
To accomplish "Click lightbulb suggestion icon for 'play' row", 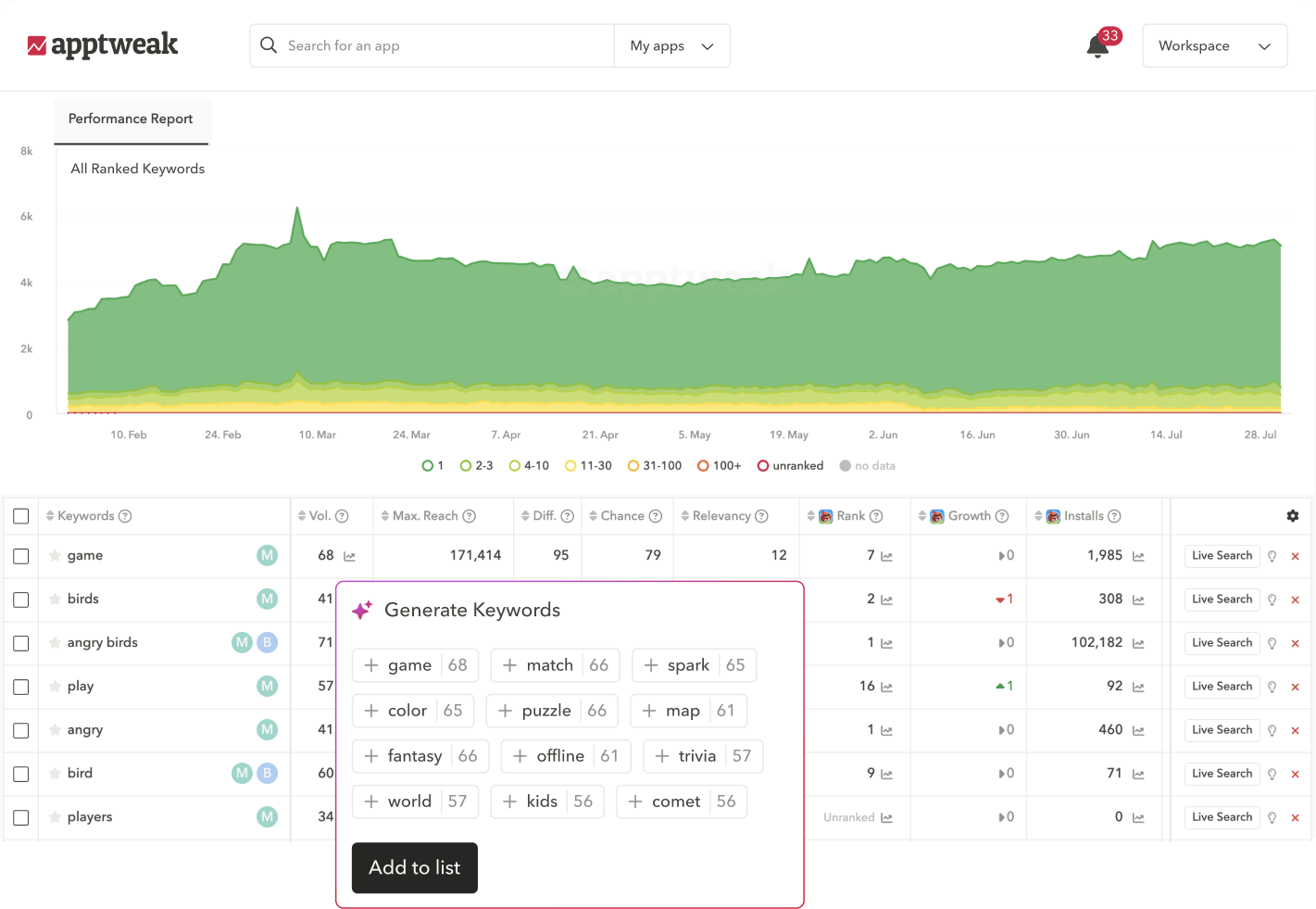I will click(x=1272, y=687).
